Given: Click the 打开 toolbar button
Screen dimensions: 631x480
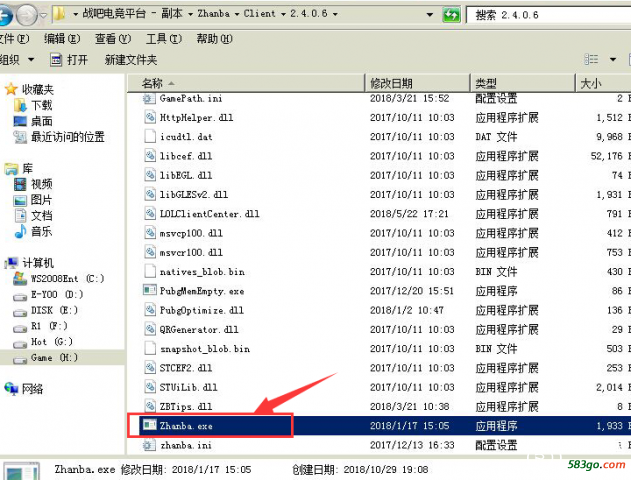Looking at the screenshot, I should click(x=69, y=60).
